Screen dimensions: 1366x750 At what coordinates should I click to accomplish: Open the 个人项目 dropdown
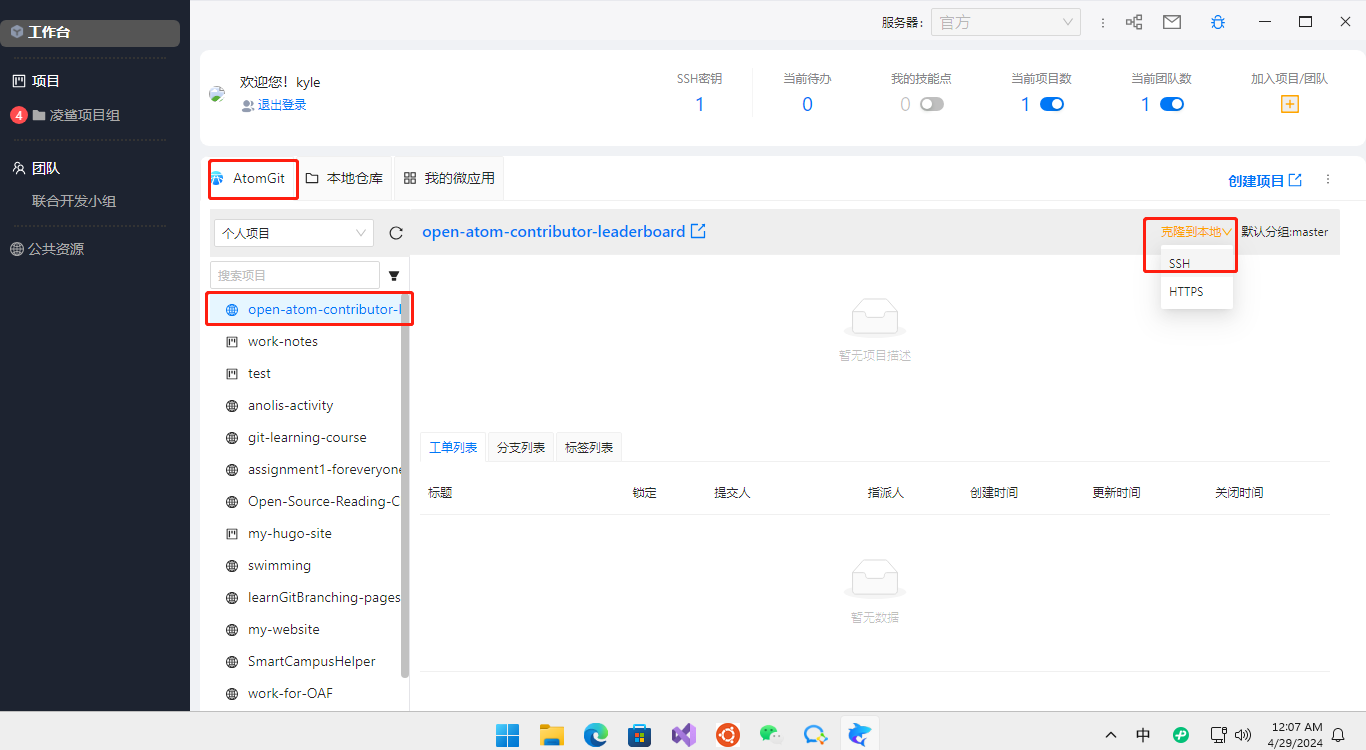click(x=294, y=233)
